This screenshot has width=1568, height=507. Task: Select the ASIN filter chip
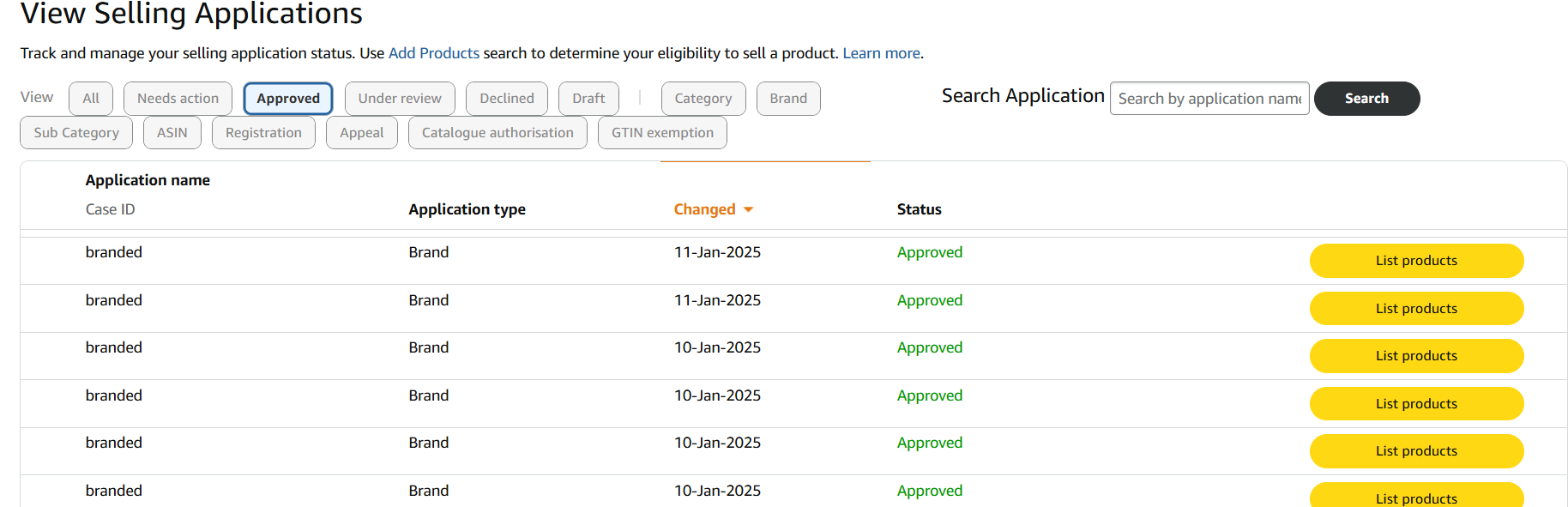(x=172, y=133)
